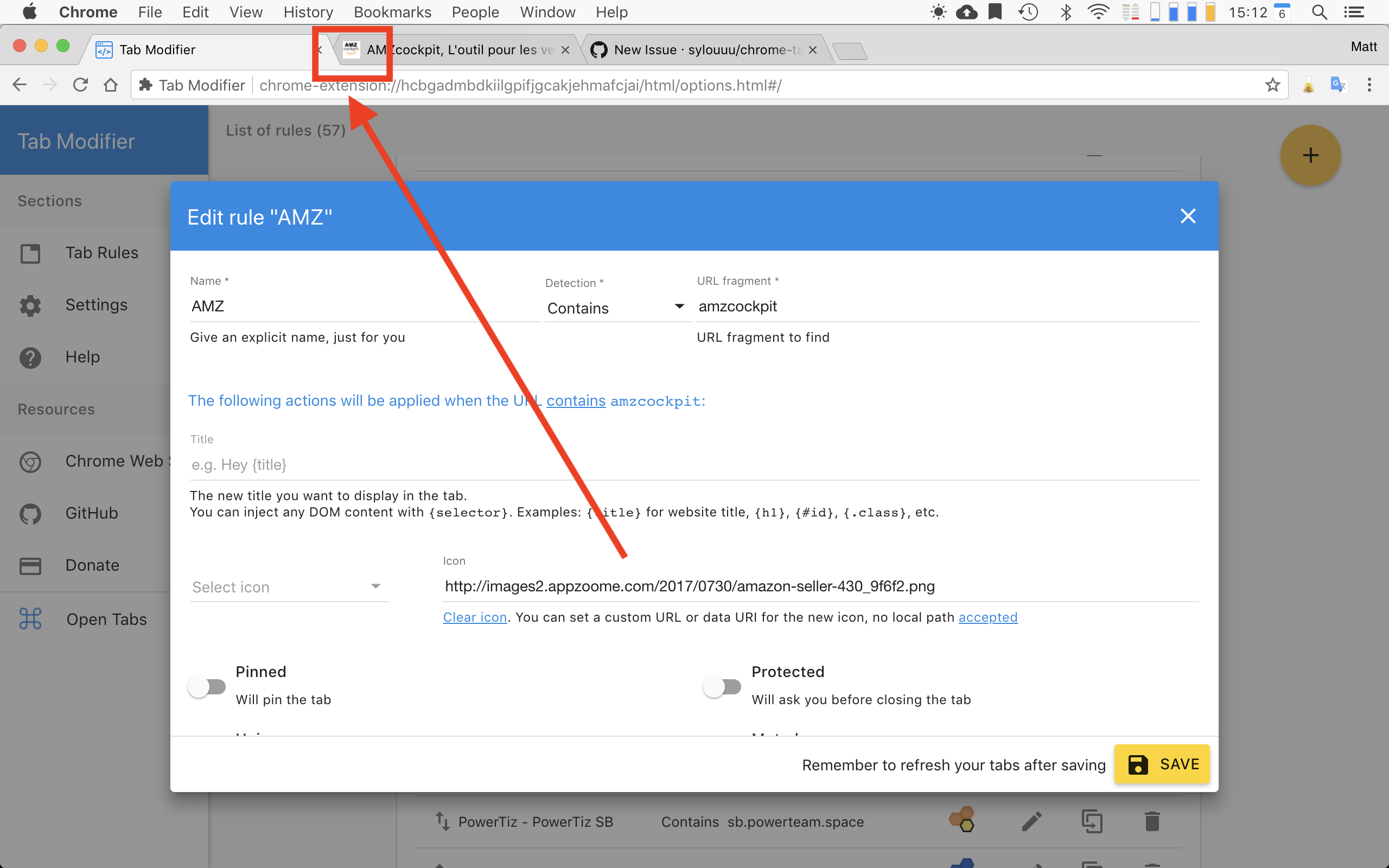The image size is (1389, 868).
Task: Click the Clear icon link
Action: pos(474,617)
